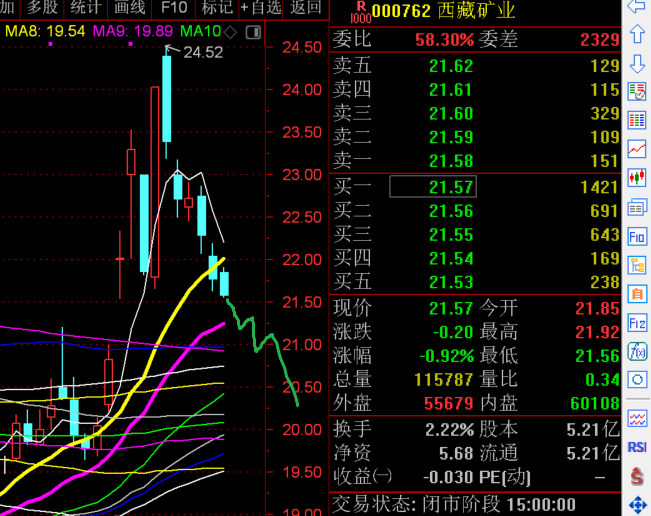Open the wavy indicator lines icon
Viewport: 651px width, 516px height.
(x=637, y=418)
